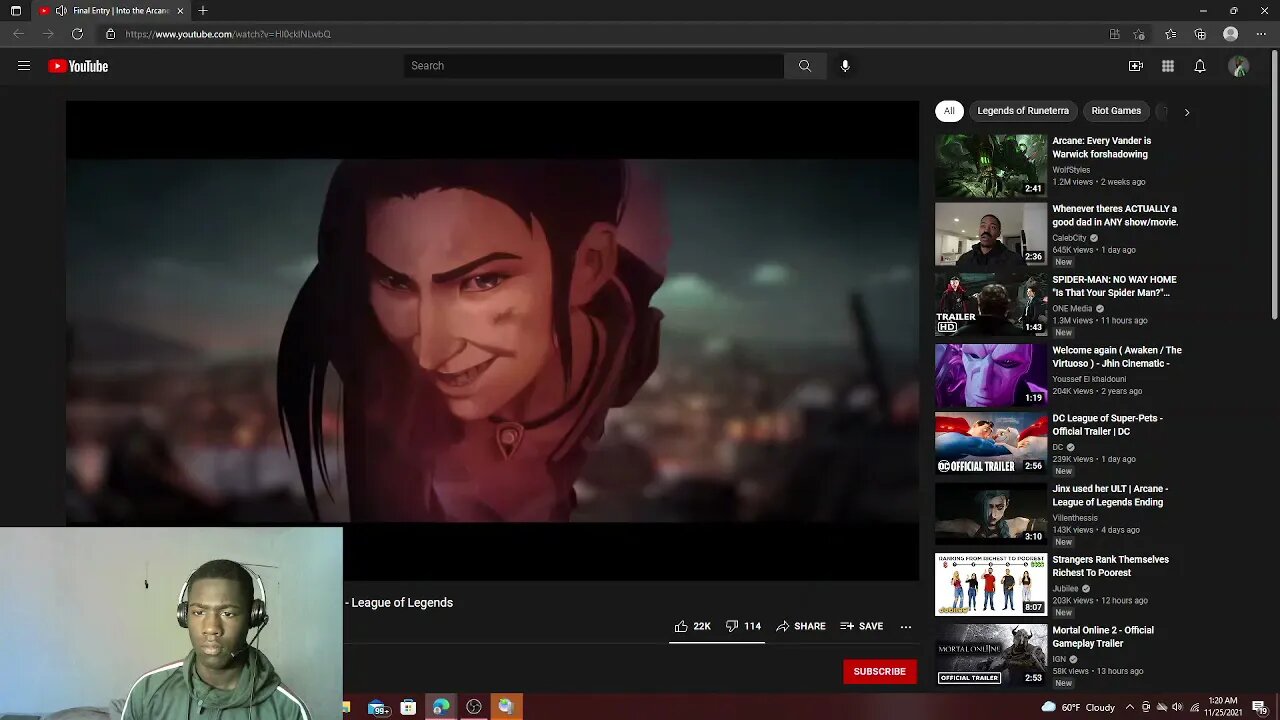
Task: Open Strangers Rank Themselves video thumbnail
Action: (991, 585)
